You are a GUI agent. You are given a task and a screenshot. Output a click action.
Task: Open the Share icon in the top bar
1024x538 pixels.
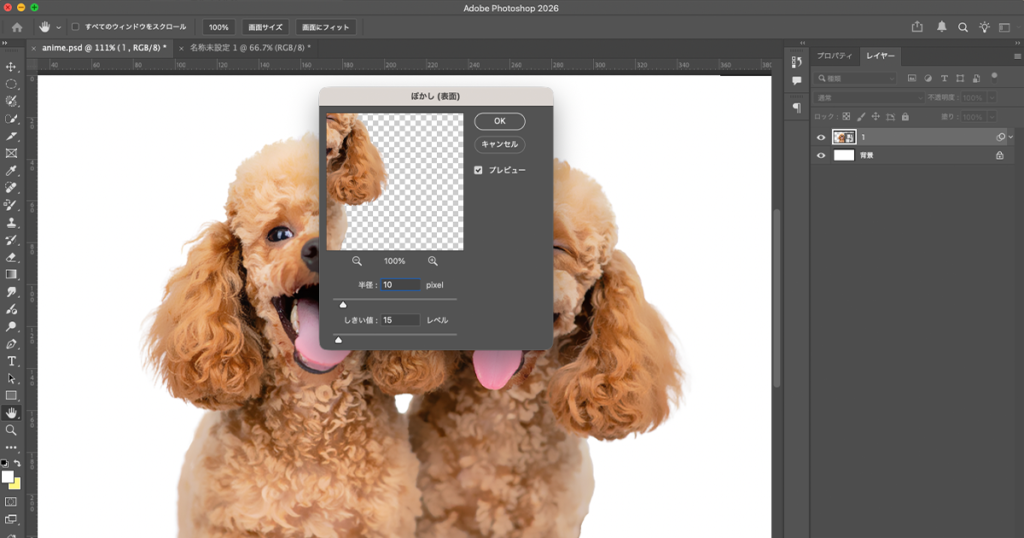[918, 27]
